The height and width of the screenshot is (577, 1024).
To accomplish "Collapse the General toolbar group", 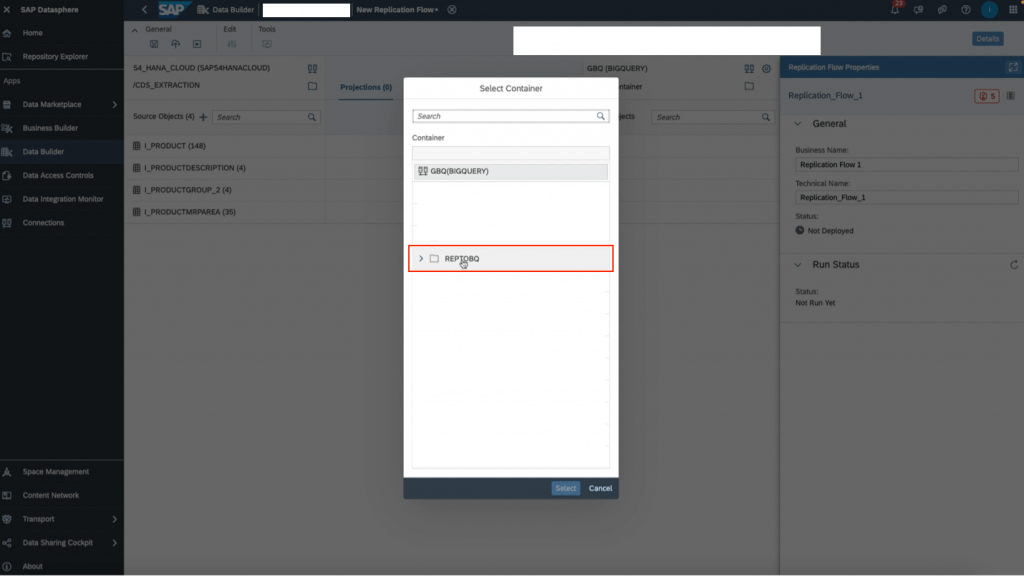I will click(x=135, y=30).
